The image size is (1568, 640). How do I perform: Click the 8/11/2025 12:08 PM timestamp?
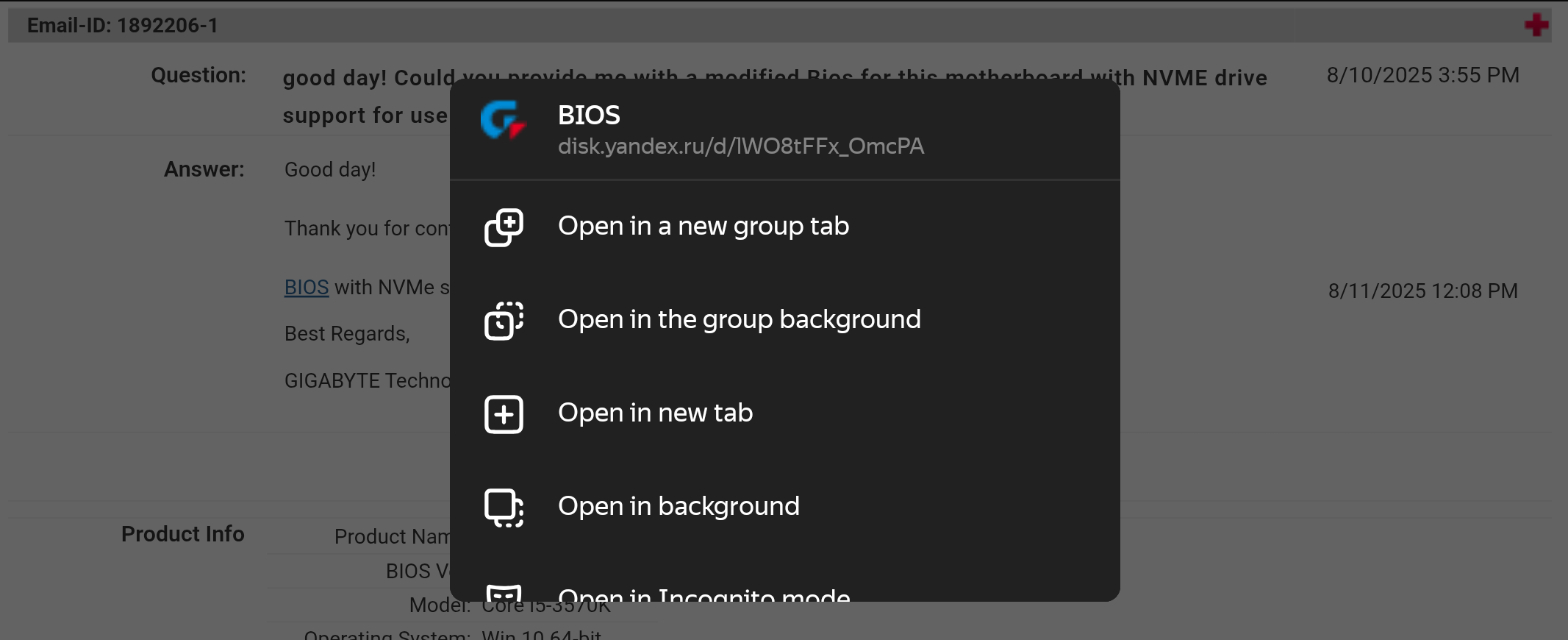tap(1422, 291)
